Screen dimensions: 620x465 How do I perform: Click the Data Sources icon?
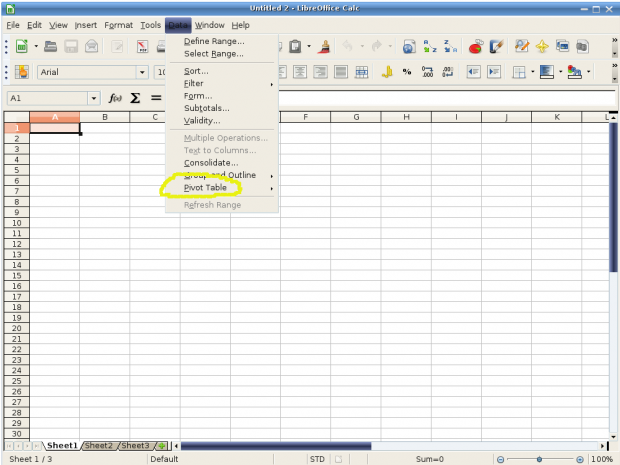(582, 46)
